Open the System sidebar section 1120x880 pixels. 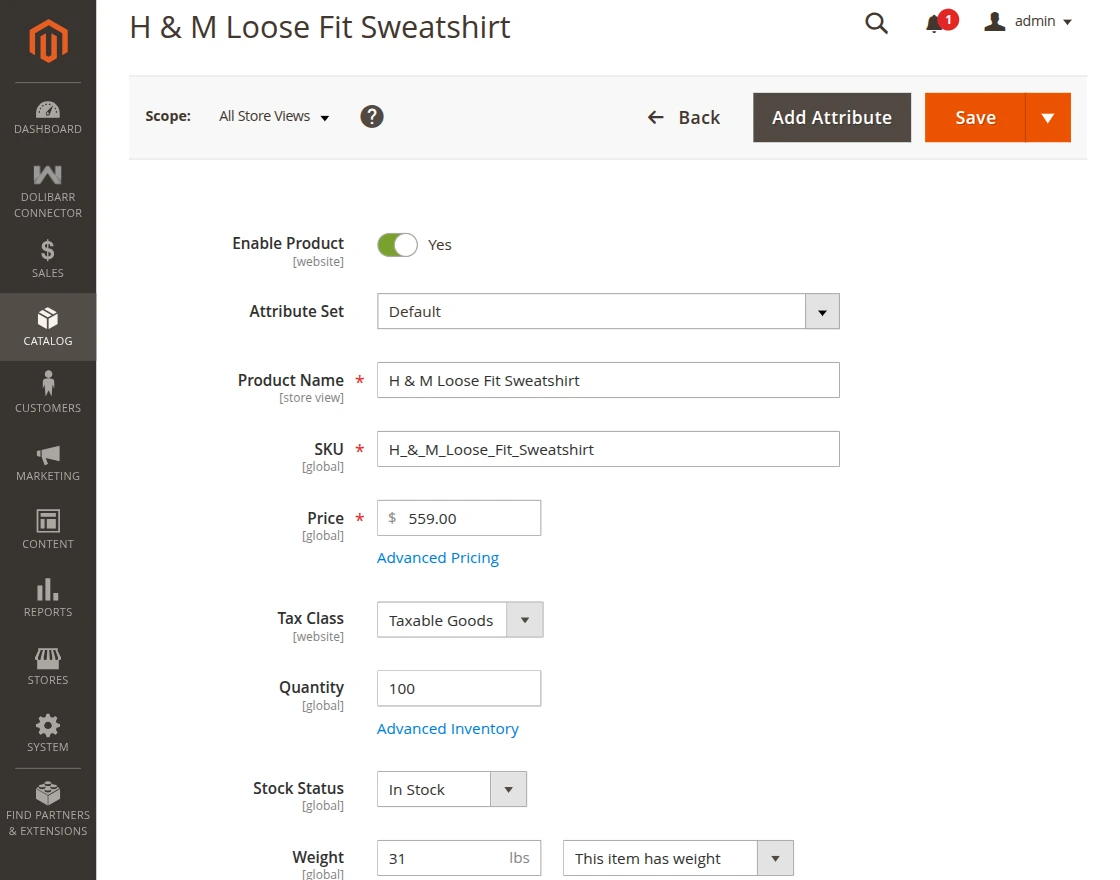click(47, 731)
